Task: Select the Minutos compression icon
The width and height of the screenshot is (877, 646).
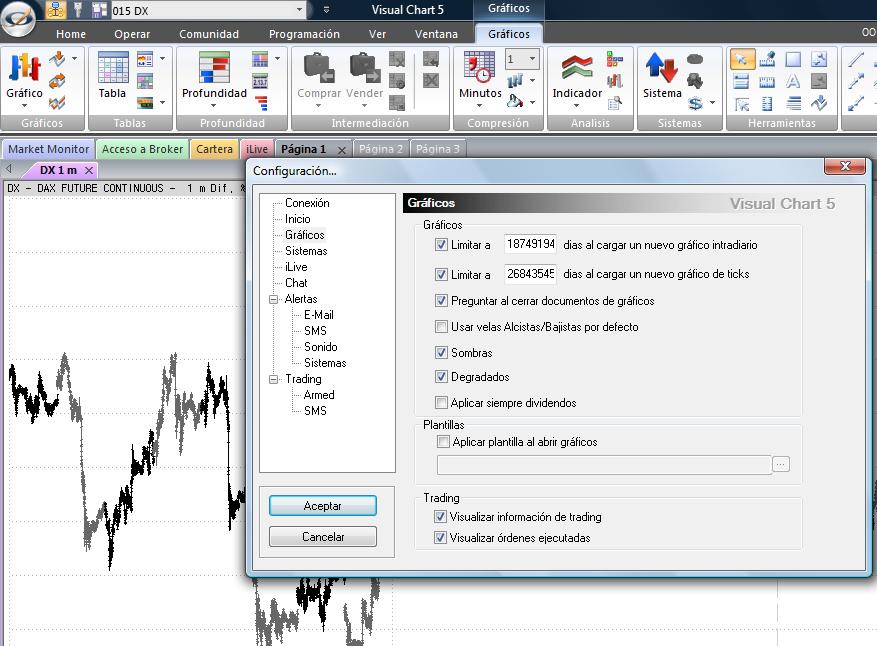Action: [x=480, y=69]
